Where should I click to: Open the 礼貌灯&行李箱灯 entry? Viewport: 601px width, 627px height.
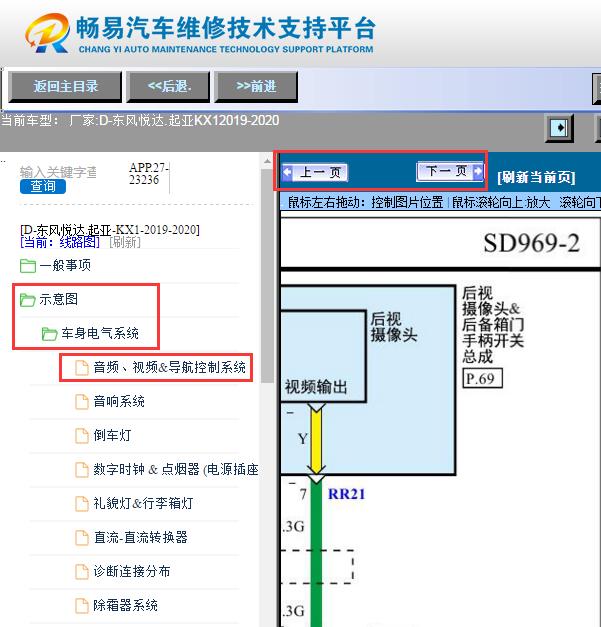coord(143,503)
